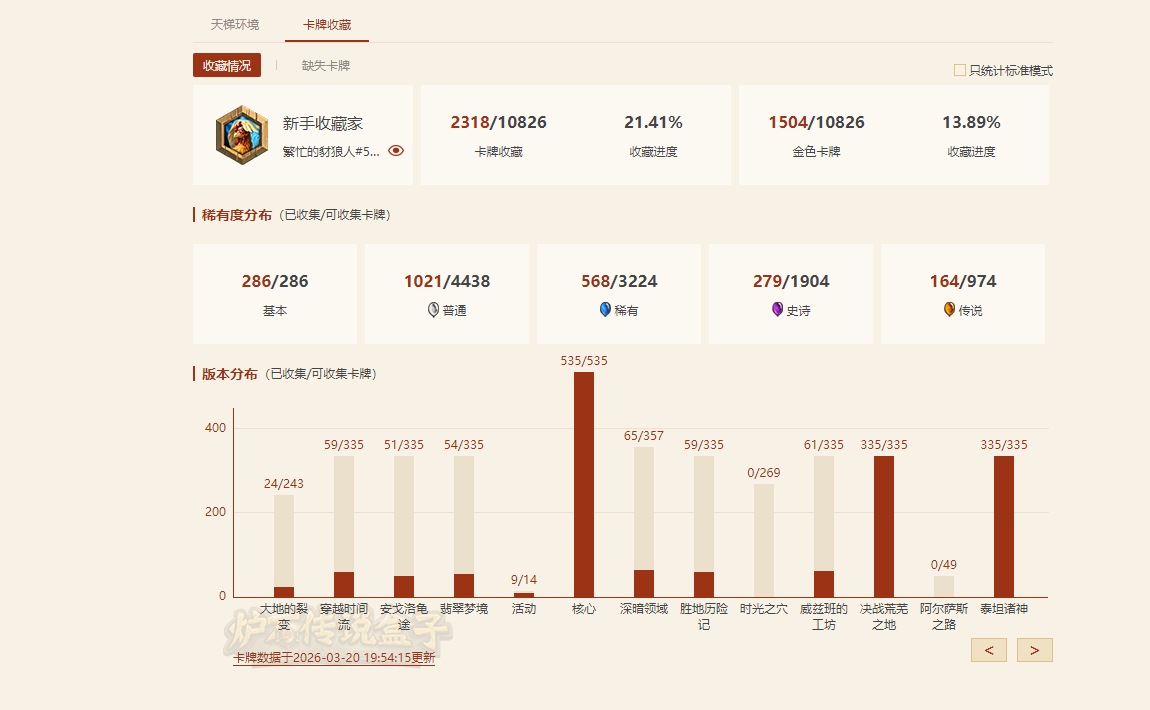Toggle the eye icon beside the player name
Viewport: 1150px width, 710px height.
point(396,151)
